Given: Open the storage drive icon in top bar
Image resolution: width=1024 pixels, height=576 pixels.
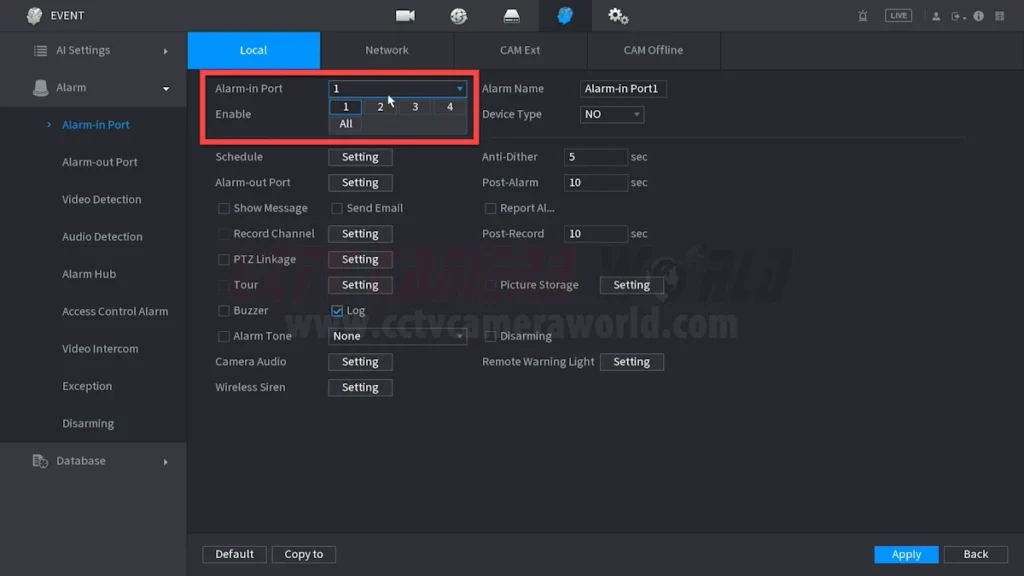Looking at the screenshot, I should coord(512,16).
